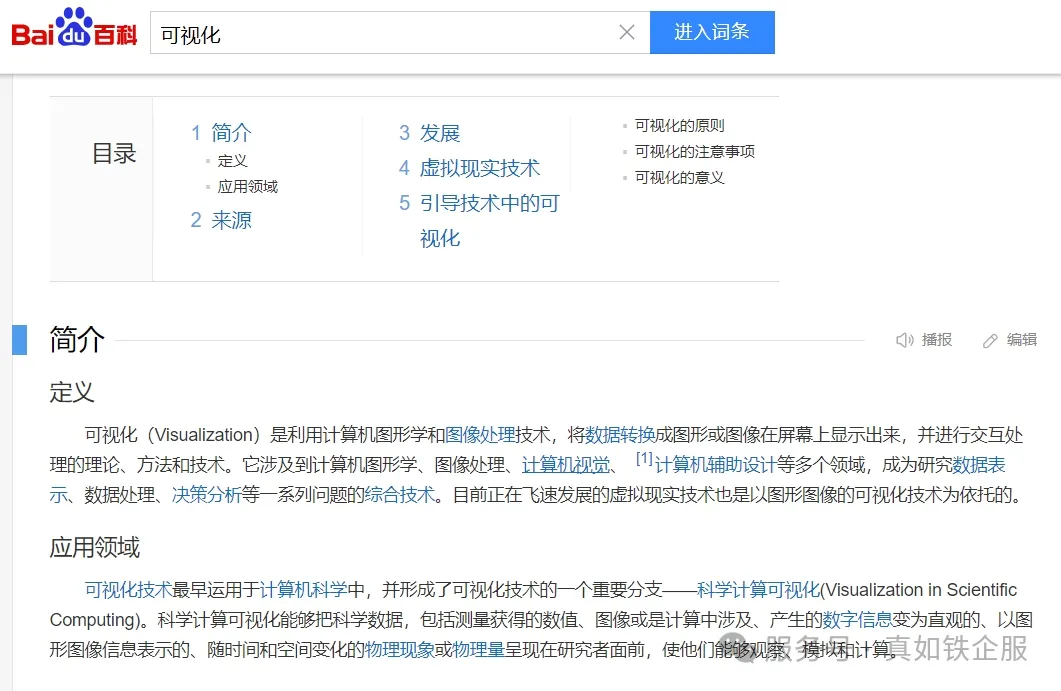Select 定义 under 简介 in the contents
Viewport: 1061px width, 691px height.
(233, 159)
